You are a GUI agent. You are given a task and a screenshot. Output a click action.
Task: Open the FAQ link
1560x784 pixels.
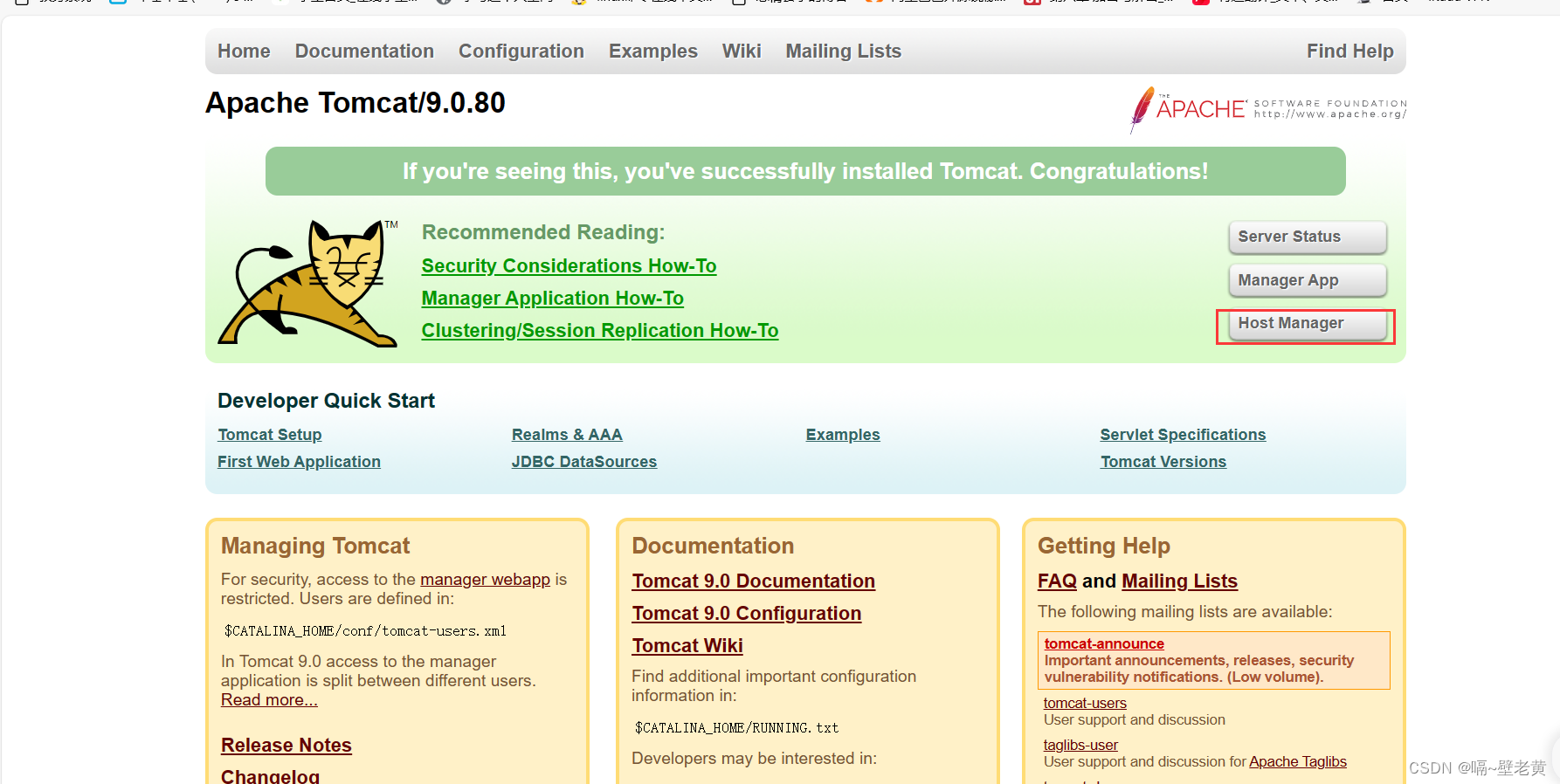pos(1057,581)
